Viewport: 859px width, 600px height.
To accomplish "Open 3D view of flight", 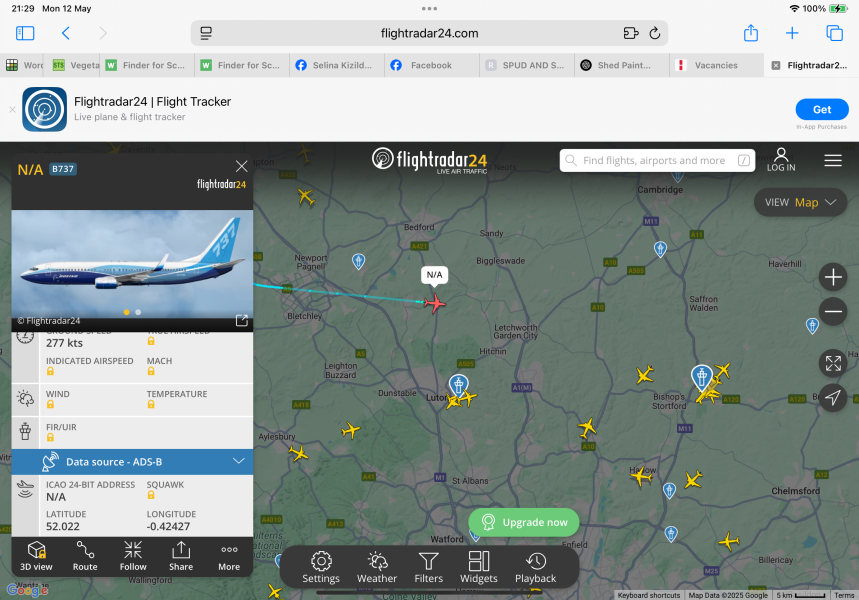I will click(36, 556).
